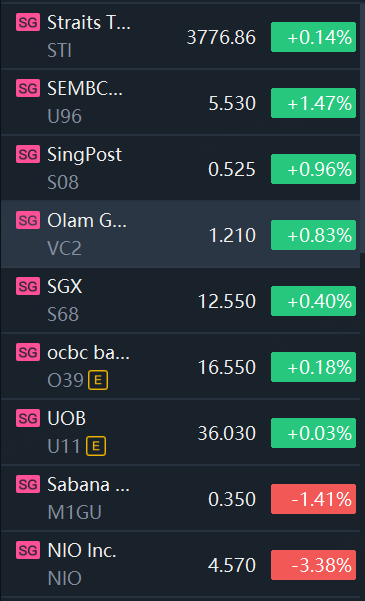Click the SG market badge beside Straits Times

point(28,23)
